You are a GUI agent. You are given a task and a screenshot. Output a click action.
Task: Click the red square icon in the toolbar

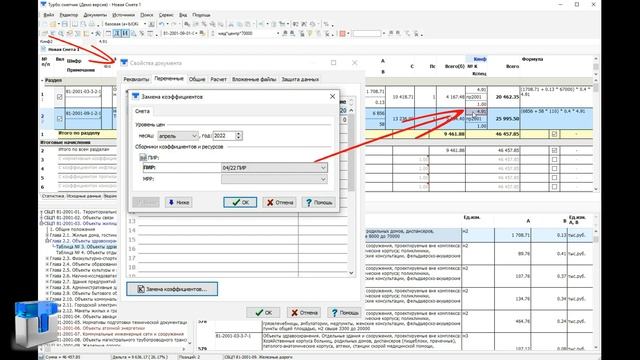342,33
